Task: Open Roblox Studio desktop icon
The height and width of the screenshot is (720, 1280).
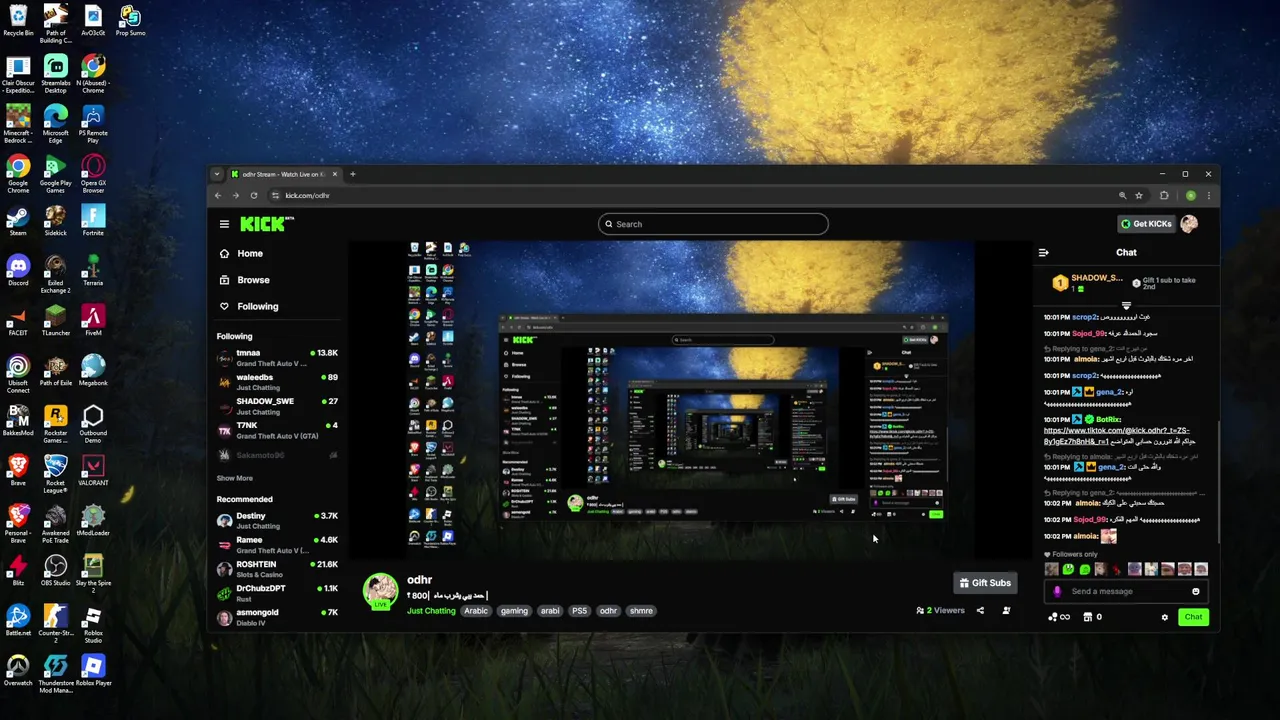Action: tap(93, 623)
